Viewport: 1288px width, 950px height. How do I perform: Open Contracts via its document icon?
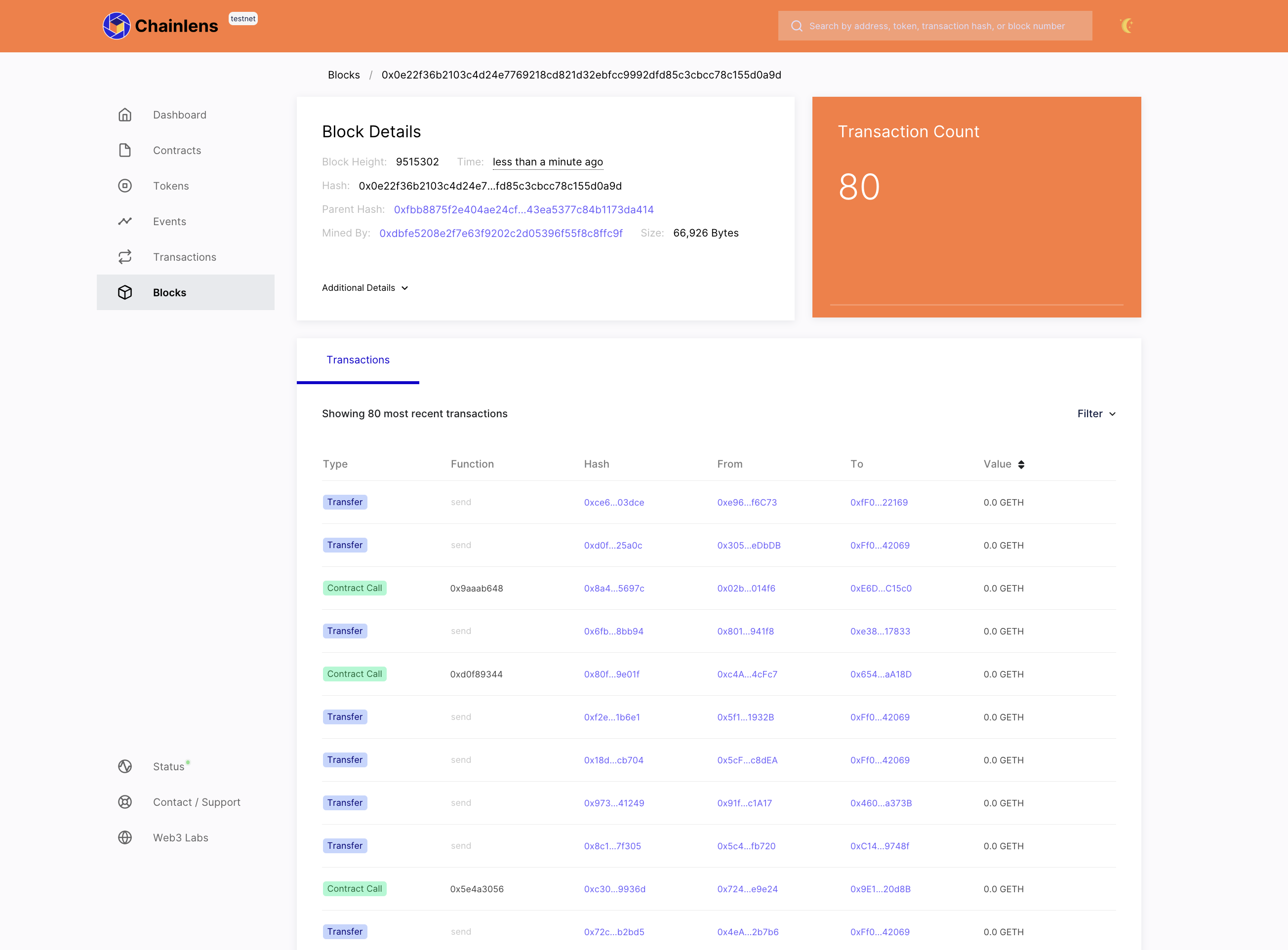(125, 150)
